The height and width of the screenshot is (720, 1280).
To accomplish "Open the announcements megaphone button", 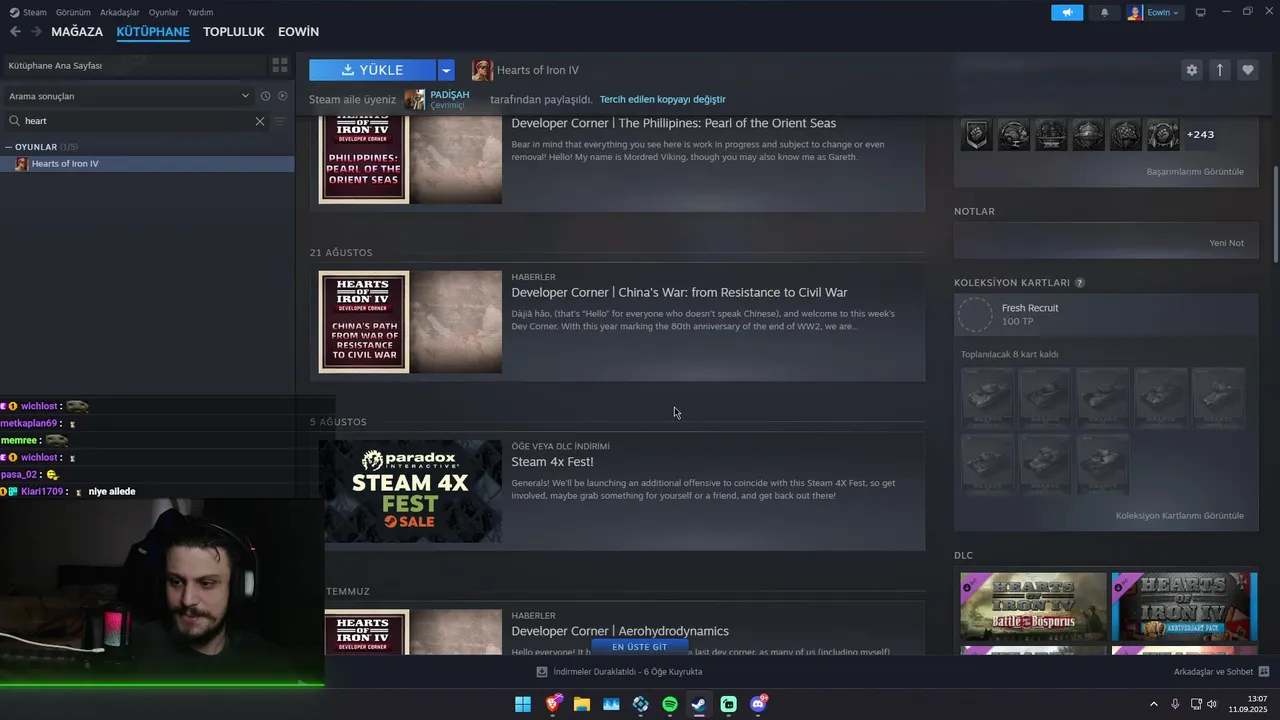I will click(1067, 12).
